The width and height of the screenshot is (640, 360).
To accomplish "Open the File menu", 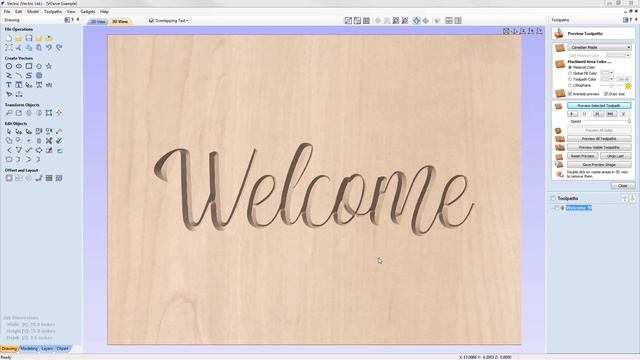I will coord(7,12).
